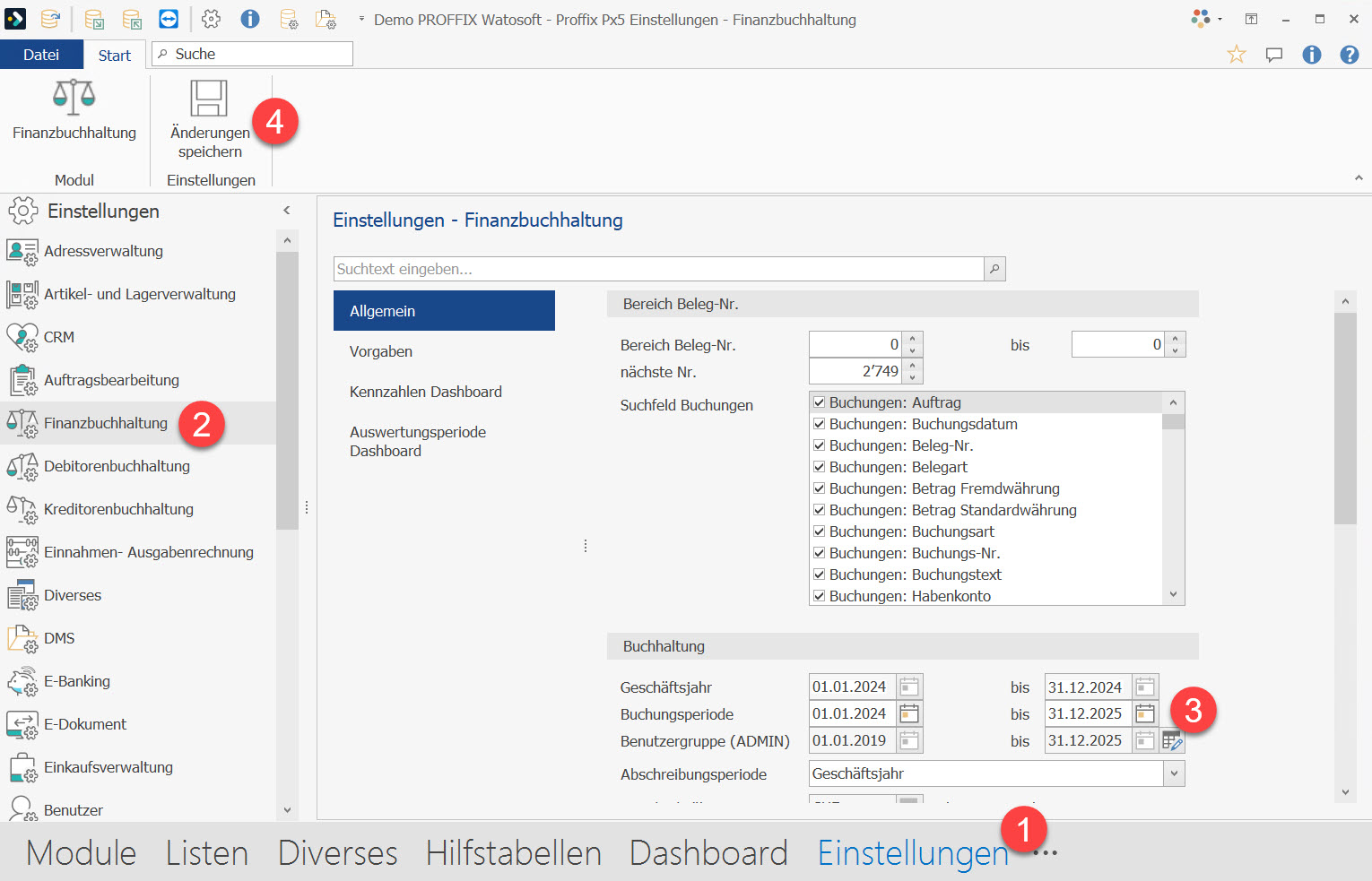Open Kennzahlen Dashboard settings section
Screen dimensions: 1372x881
pos(425,391)
